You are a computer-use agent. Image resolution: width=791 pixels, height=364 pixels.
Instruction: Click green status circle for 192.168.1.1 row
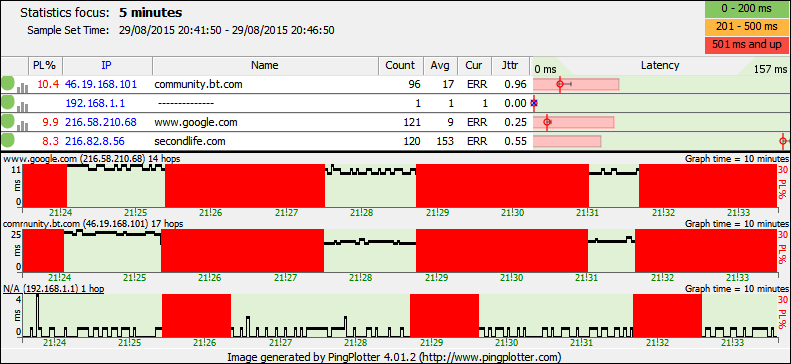point(8,102)
